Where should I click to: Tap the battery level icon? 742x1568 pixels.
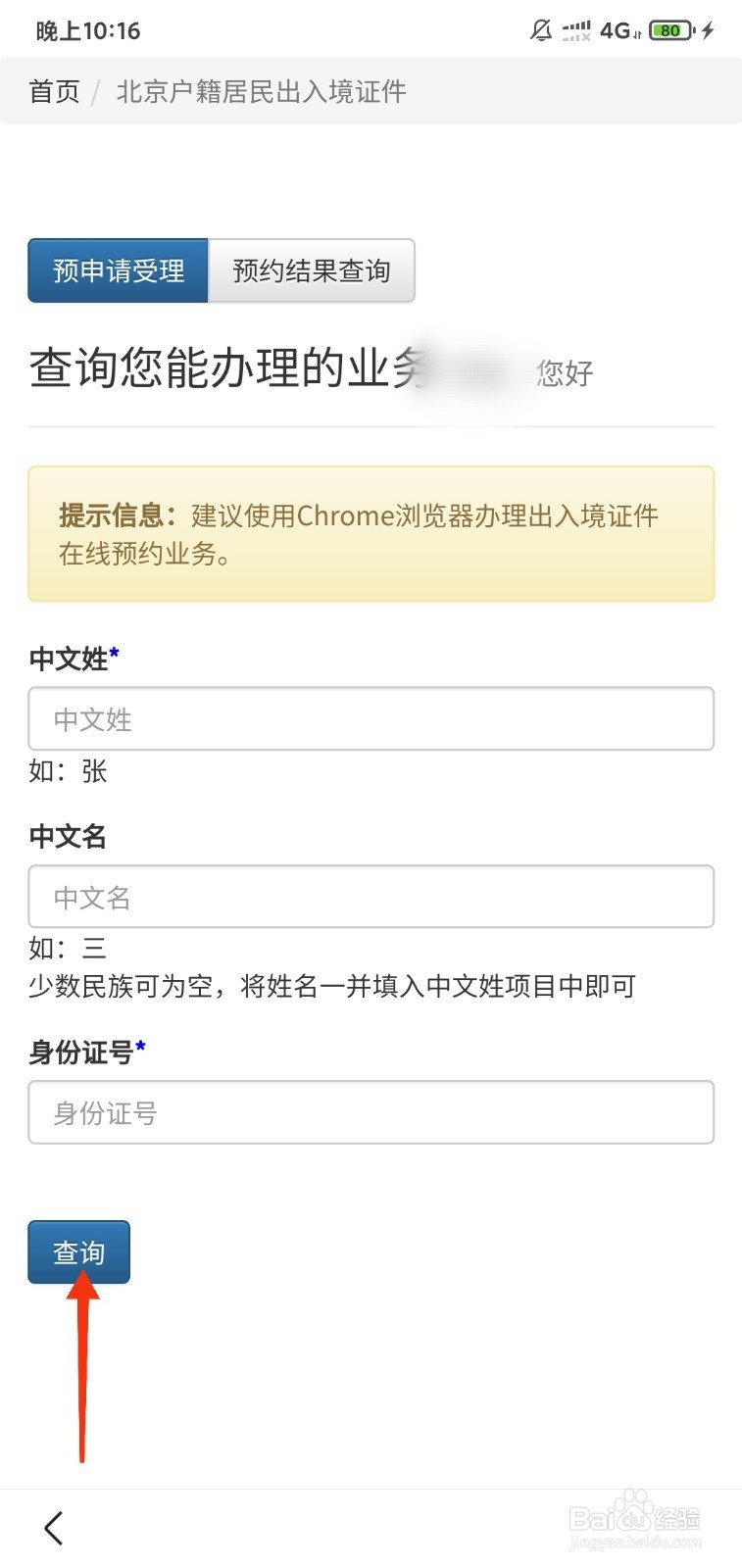point(671,30)
